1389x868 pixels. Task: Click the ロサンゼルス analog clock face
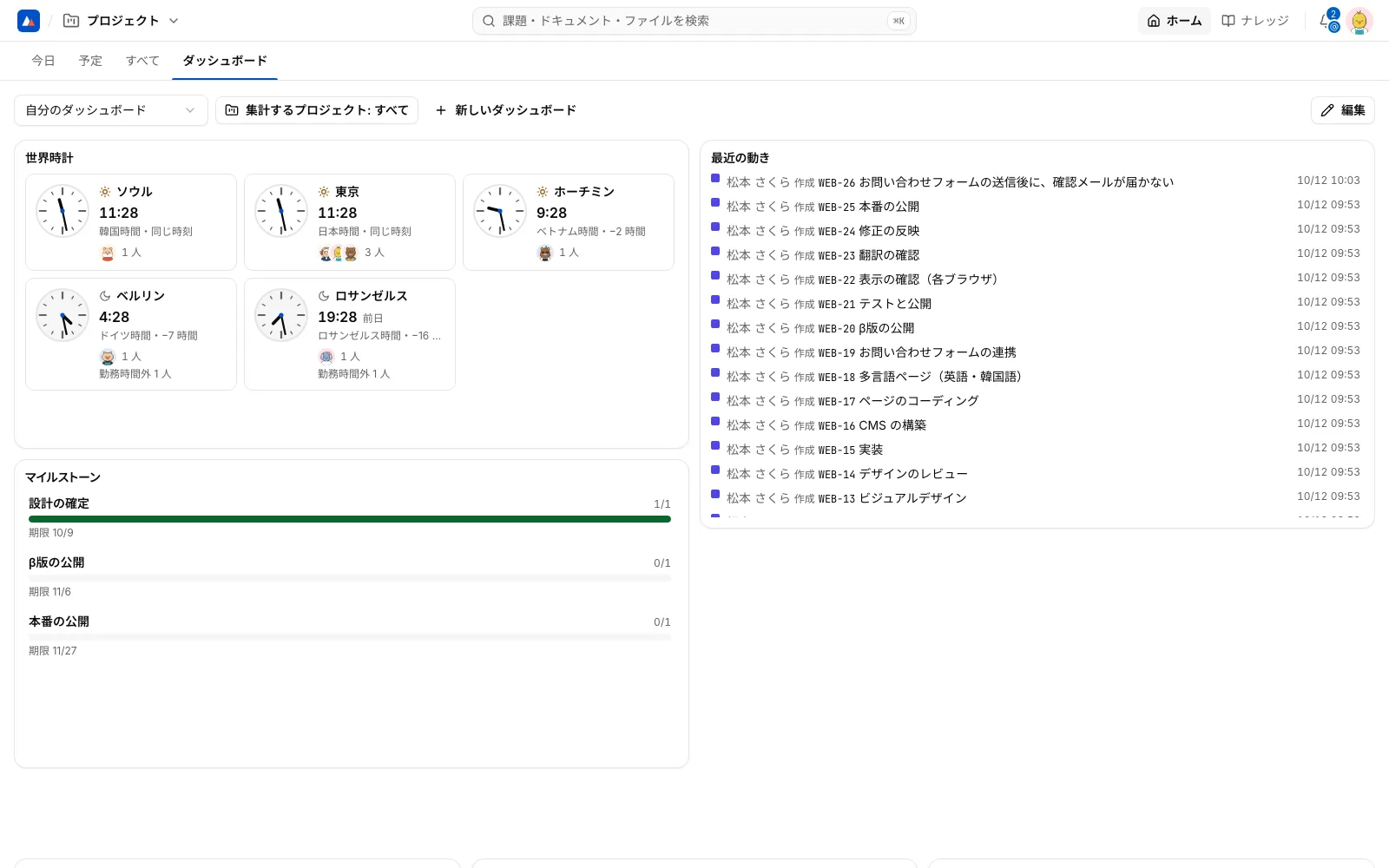tap(280, 315)
